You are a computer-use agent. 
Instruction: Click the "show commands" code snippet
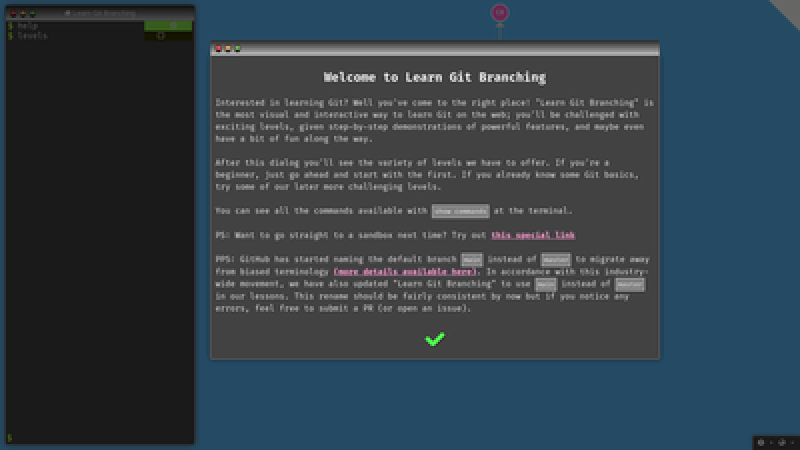(460, 211)
